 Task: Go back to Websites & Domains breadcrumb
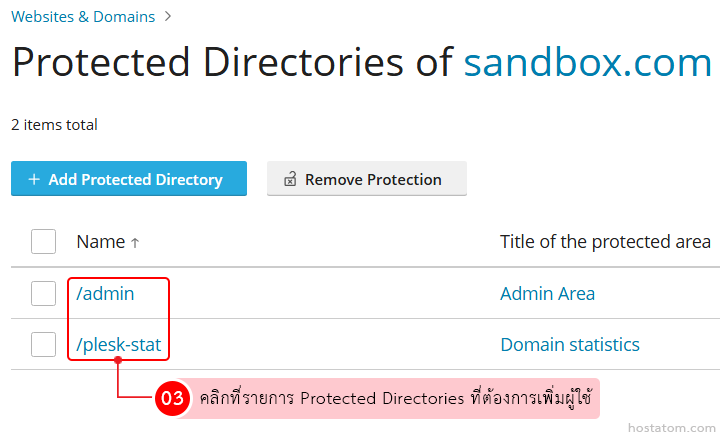[83, 16]
